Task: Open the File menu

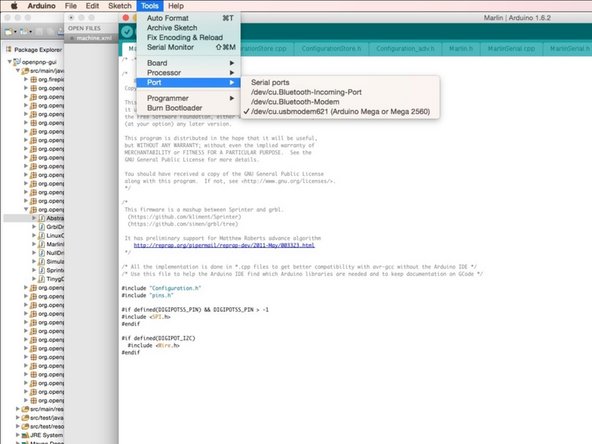Action: [71, 6]
